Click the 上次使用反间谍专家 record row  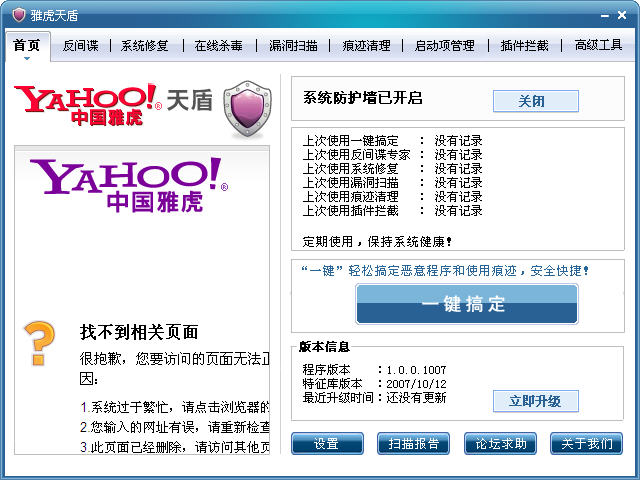click(392, 155)
